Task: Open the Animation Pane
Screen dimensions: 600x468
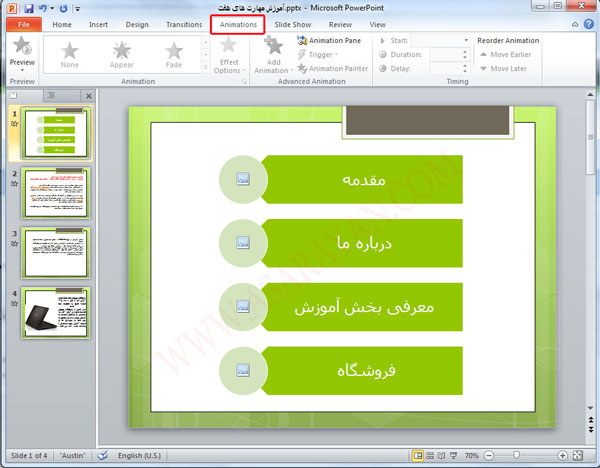Action: [328, 41]
